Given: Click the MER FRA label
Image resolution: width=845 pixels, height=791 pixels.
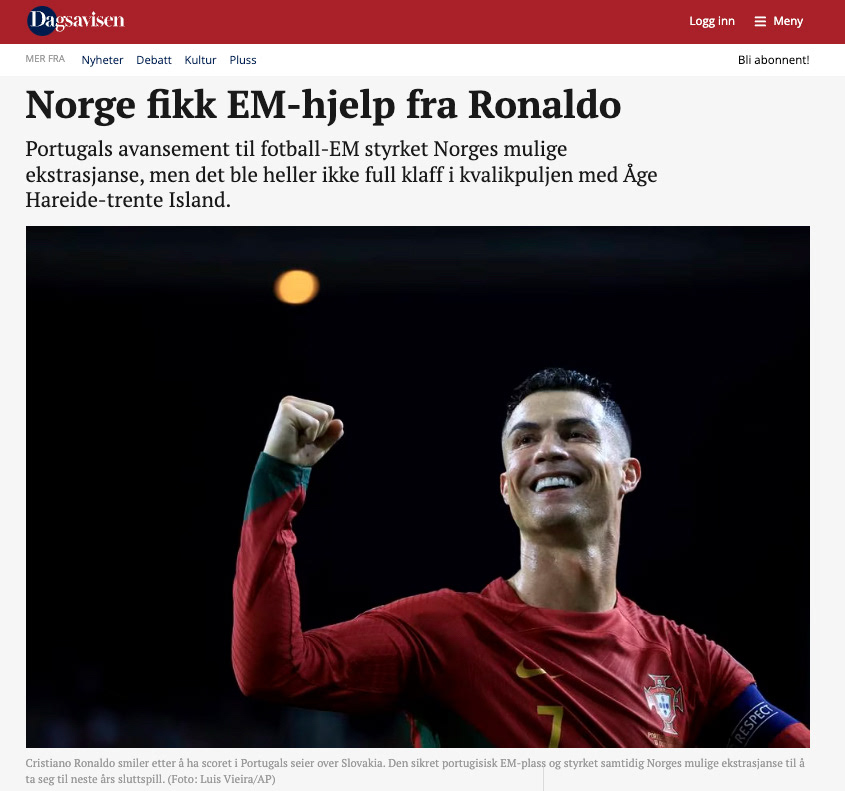Looking at the screenshot, I should [45, 59].
